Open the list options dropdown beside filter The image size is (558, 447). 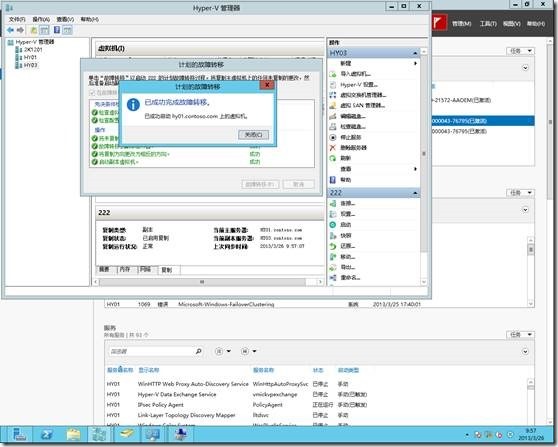tap(223, 351)
